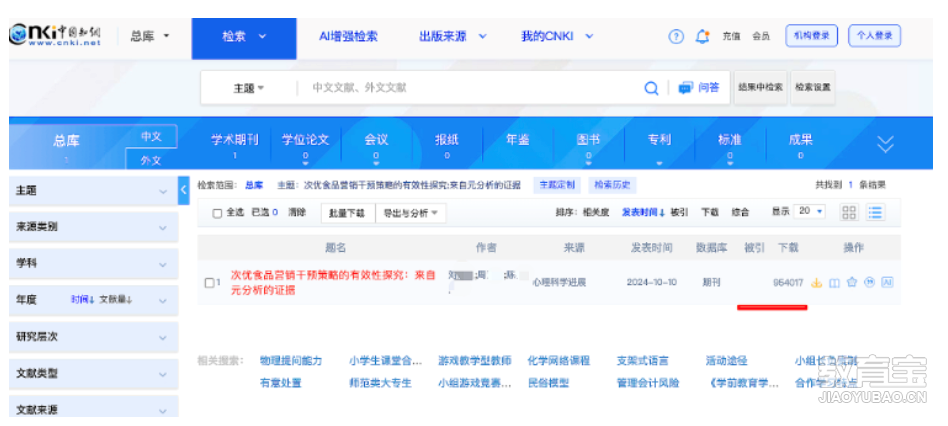Switch to list view icon
This screenshot has height=426, width=948.
click(x=875, y=212)
